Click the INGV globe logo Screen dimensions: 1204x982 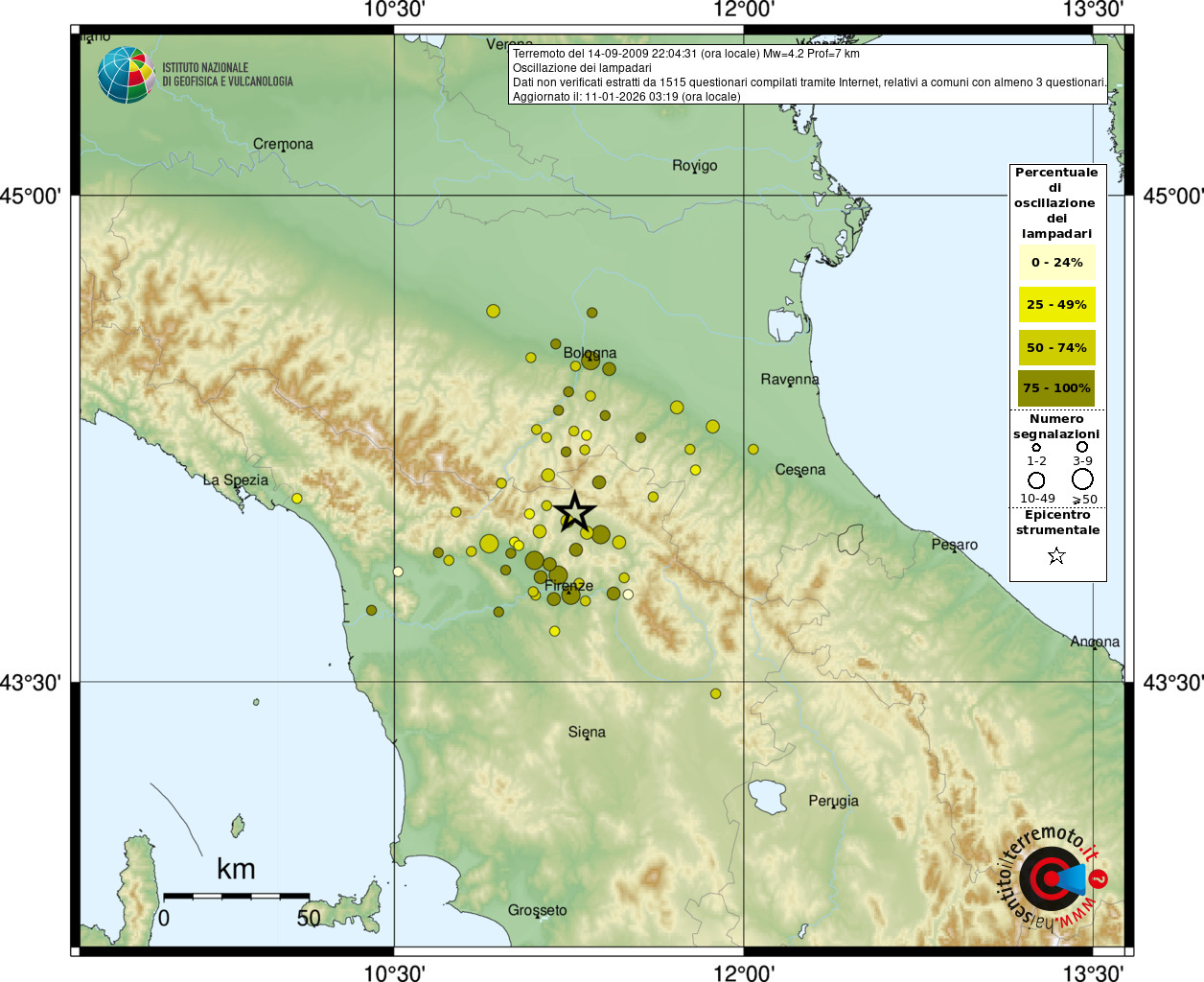click(x=126, y=75)
